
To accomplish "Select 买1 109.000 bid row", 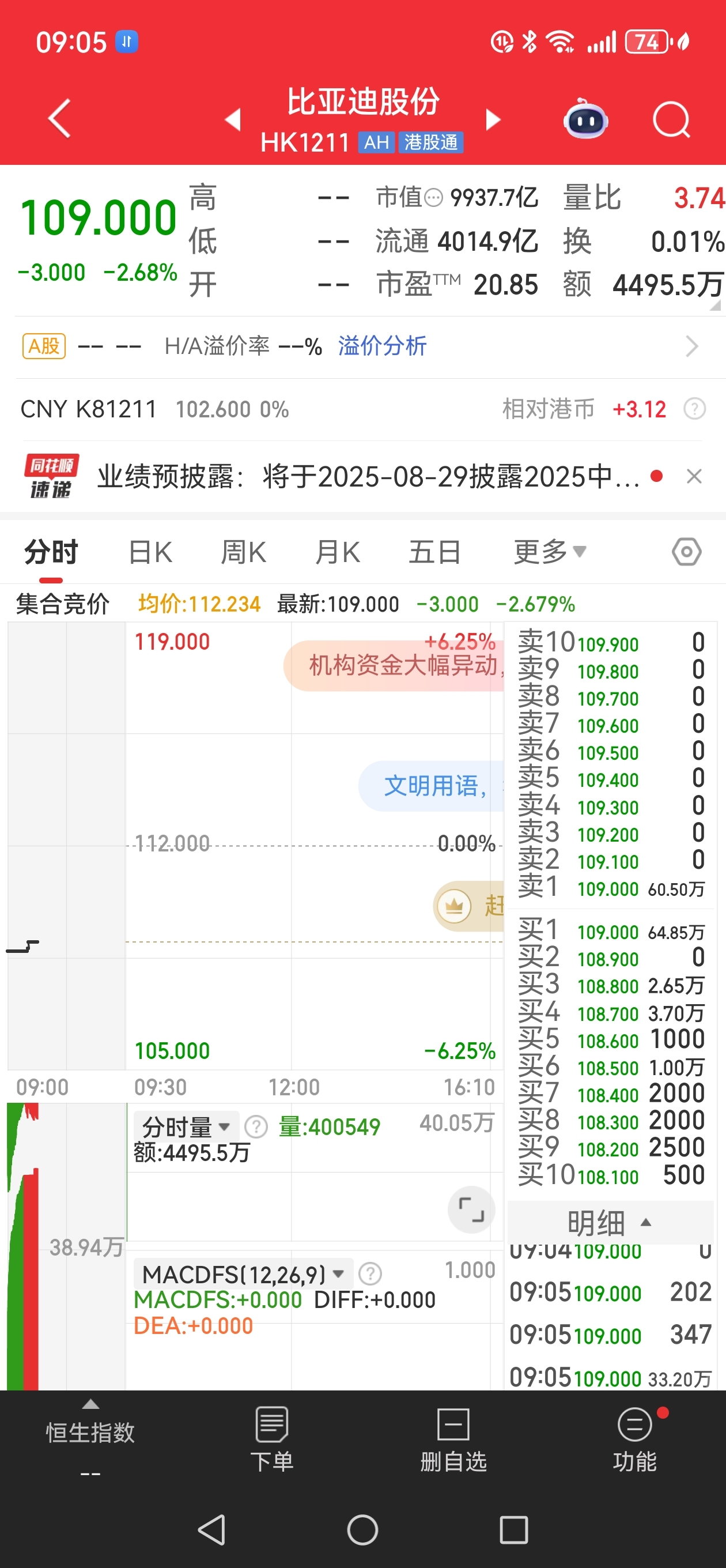I will pos(611,932).
